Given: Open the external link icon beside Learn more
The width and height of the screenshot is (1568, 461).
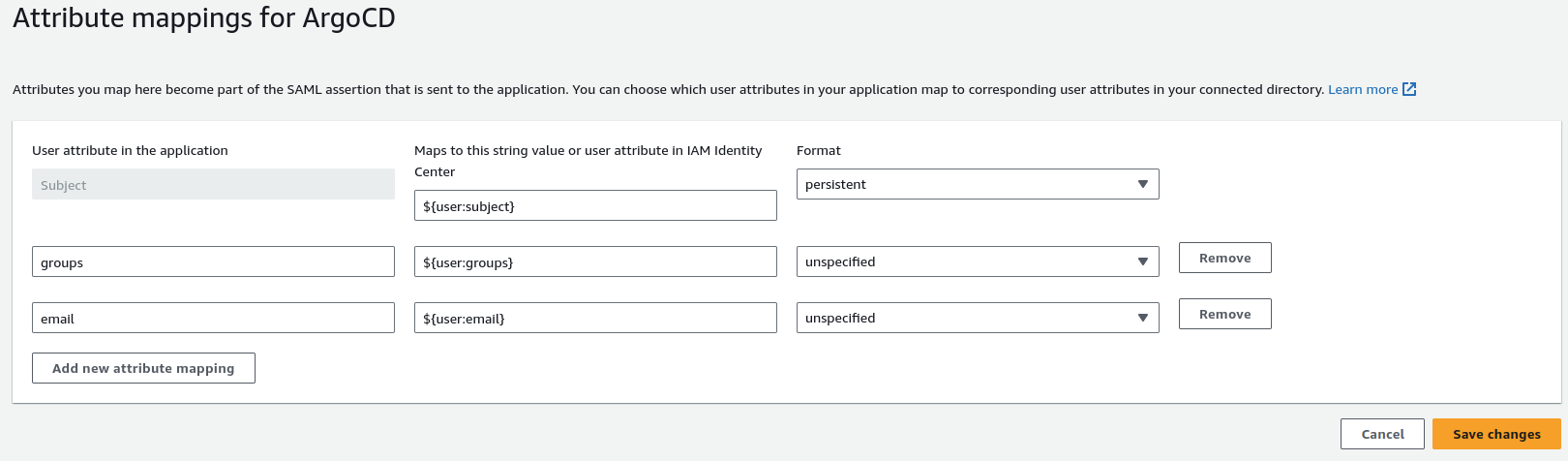Looking at the screenshot, I should point(1409,89).
